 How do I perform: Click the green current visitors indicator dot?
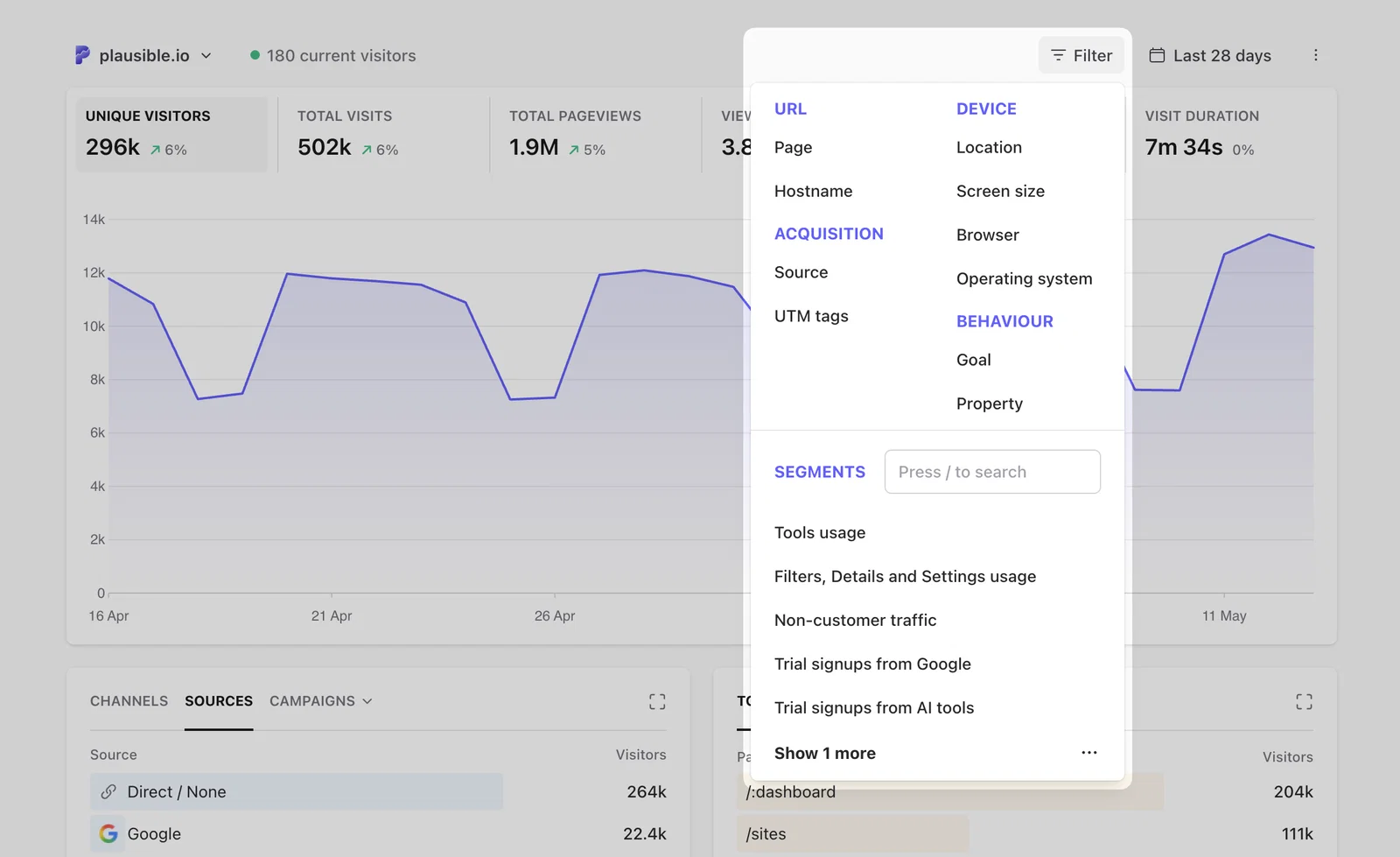255,55
